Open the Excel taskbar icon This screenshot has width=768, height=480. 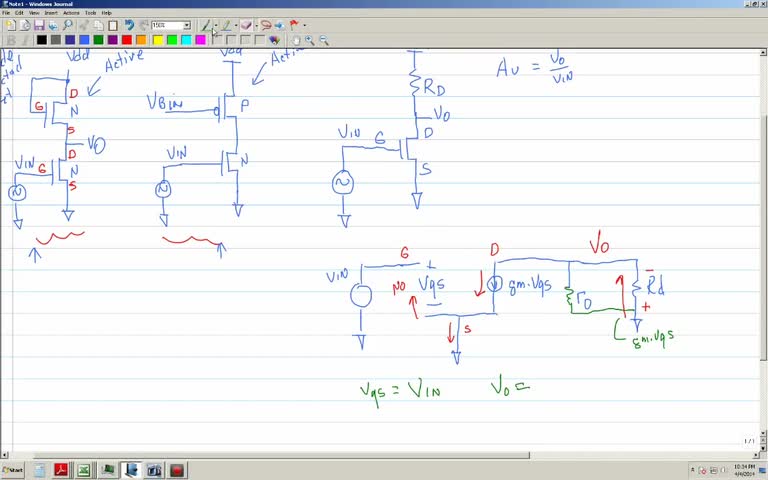click(x=83, y=470)
